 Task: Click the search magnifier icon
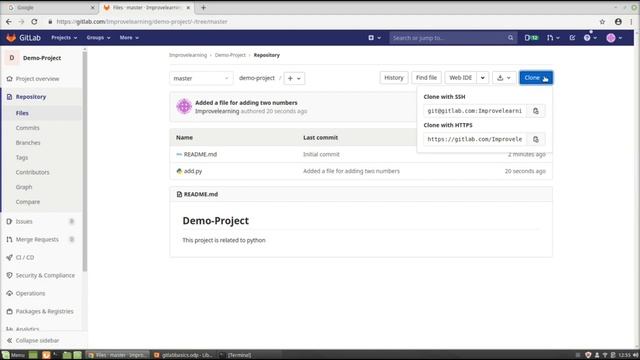click(510, 38)
